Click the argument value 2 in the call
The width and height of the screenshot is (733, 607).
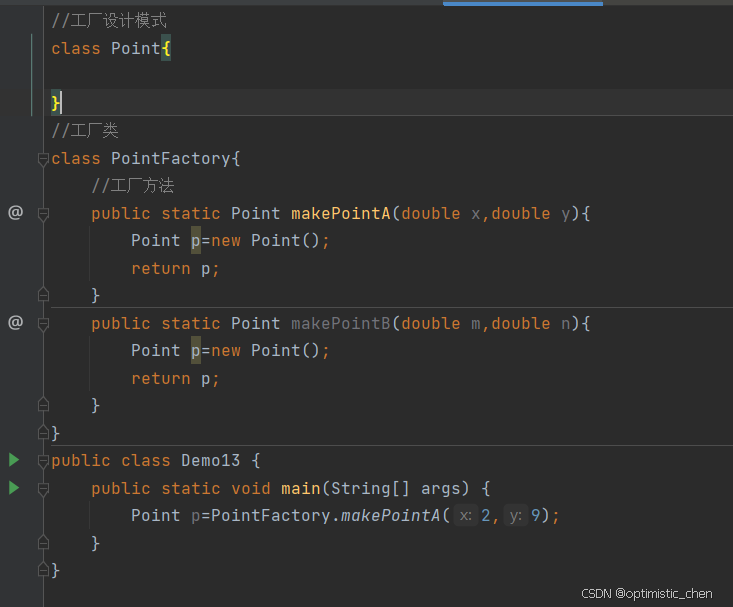point(486,515)
